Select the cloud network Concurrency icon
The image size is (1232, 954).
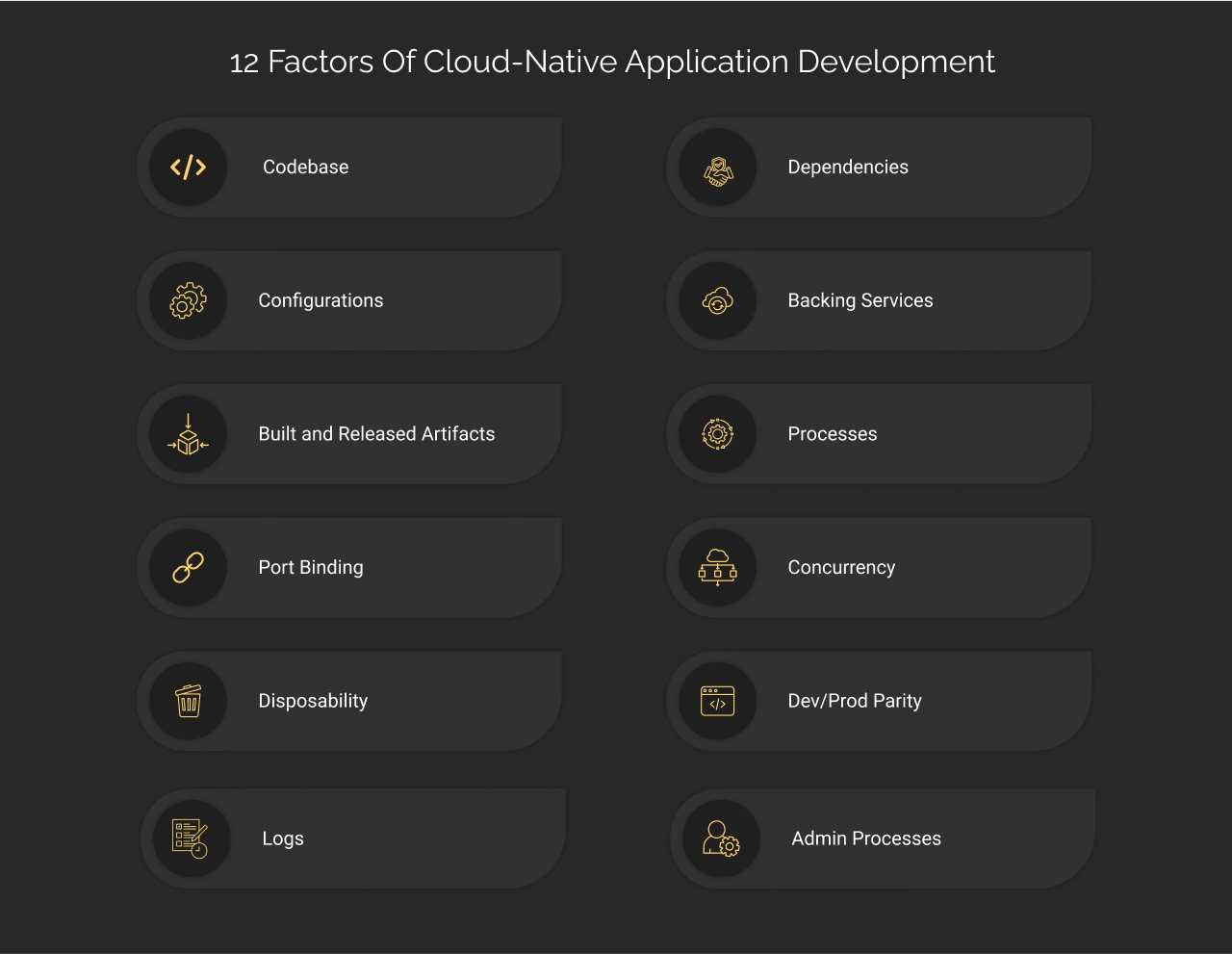pos(717,567)
